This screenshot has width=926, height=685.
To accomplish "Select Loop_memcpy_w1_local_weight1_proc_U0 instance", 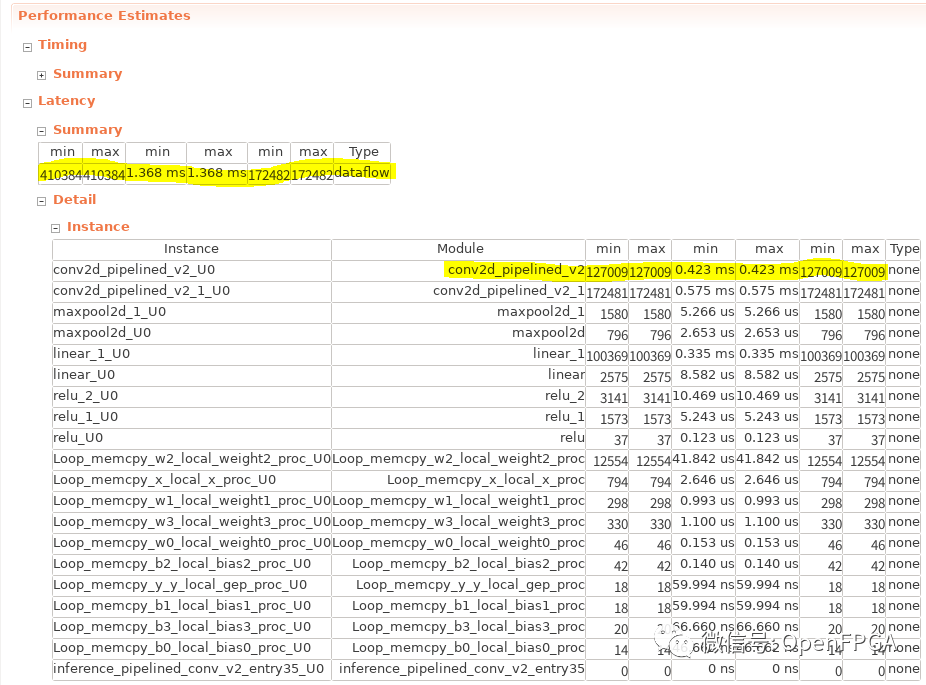I will coord(191,501).
